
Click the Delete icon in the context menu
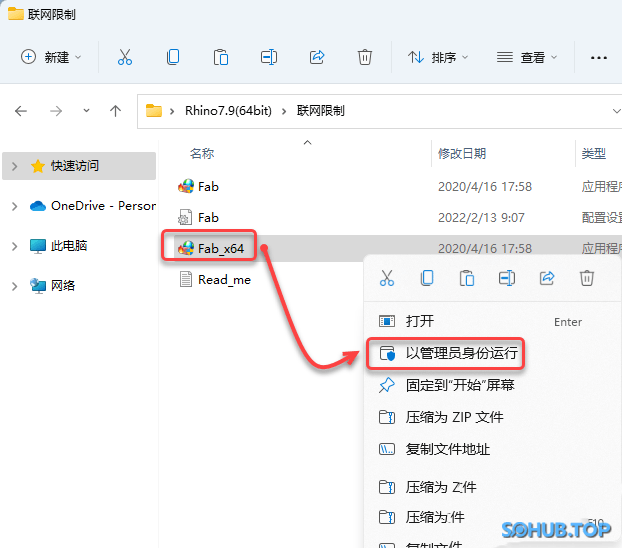pyautogui.click(x=587, y=278)
